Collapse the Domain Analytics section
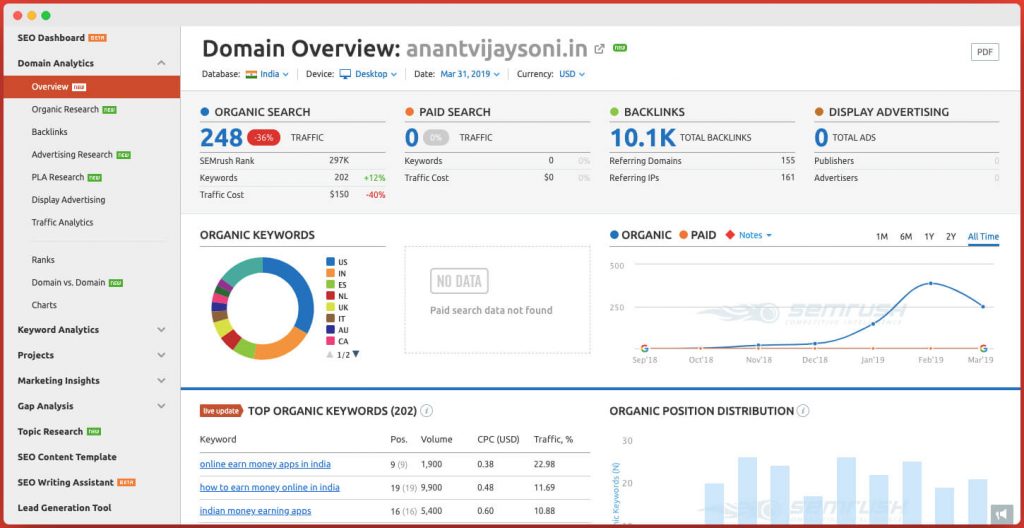Image resolution: width=1024 pixels, height=528 pixels. (x=161, y=63)
